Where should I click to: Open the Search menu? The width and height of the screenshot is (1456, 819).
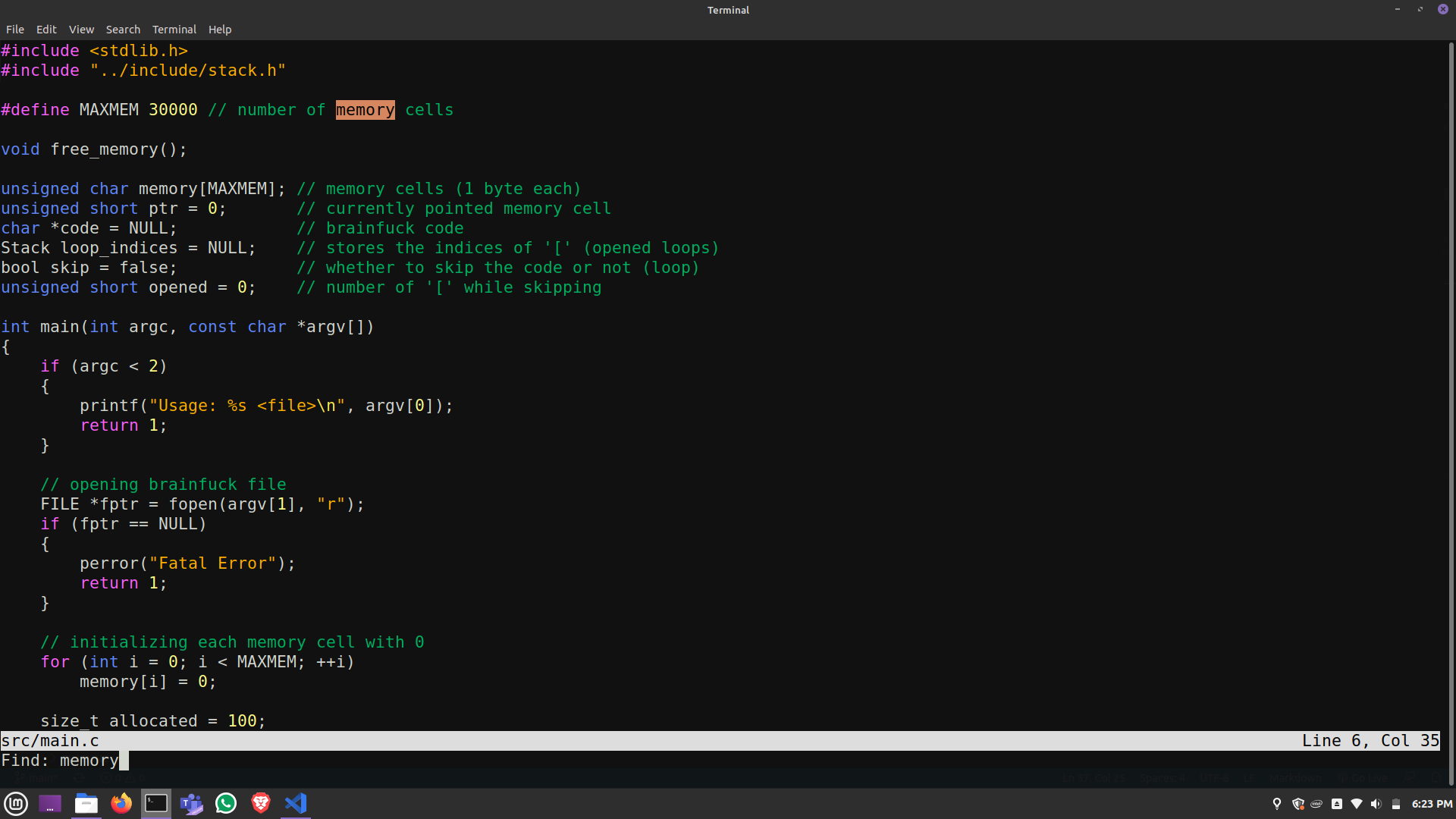[123, 30]
